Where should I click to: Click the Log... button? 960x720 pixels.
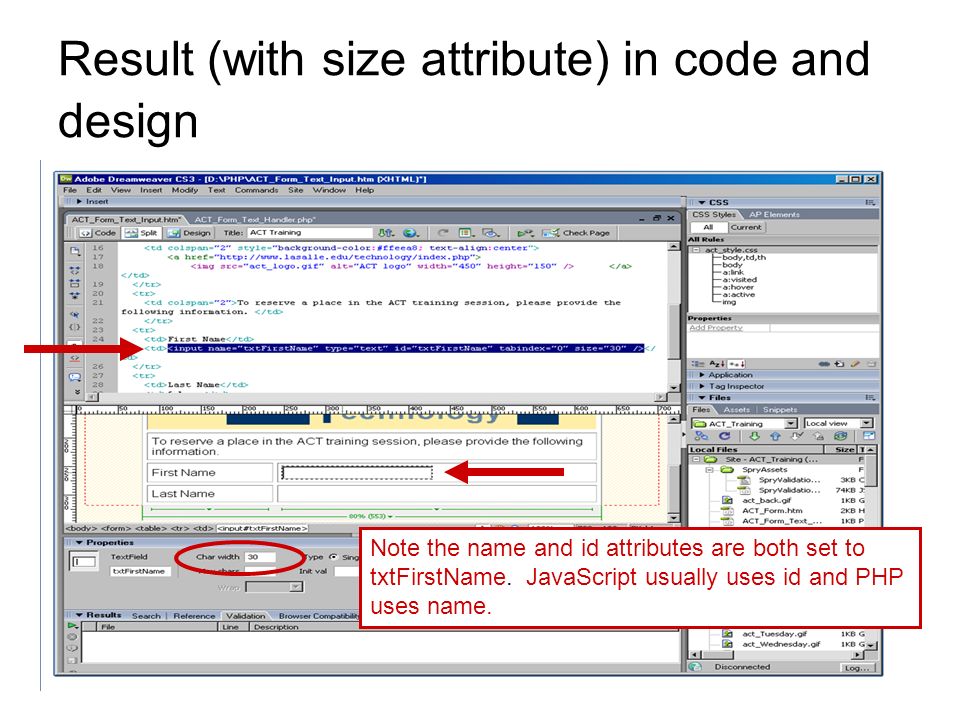(x=857, y=668)
